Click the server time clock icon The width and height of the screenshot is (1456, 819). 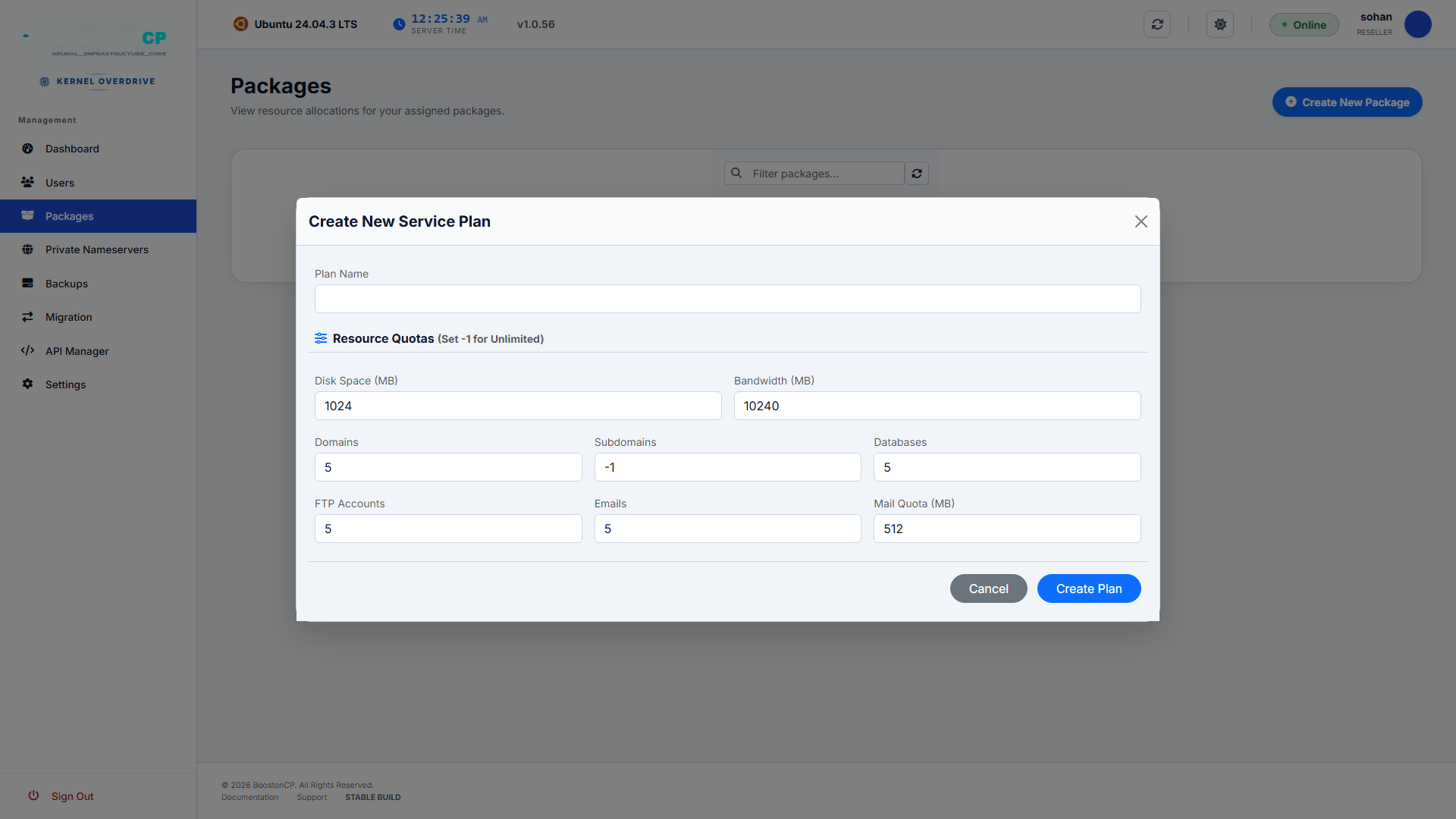click(399, 24)
